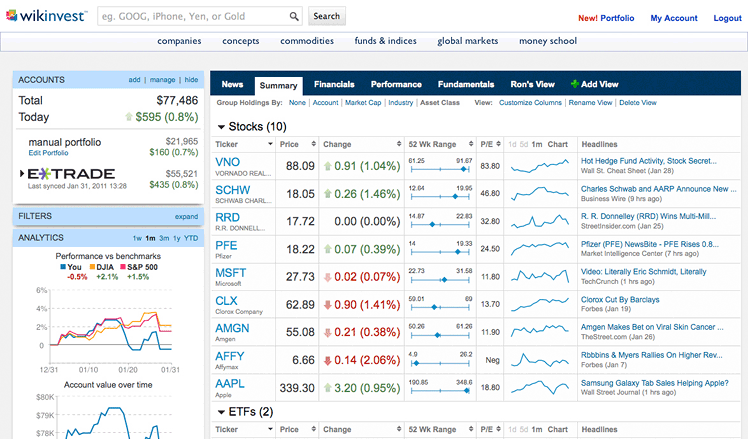Click the MSFT sparkline chart
This screenshot has height=439, width=748.
point(540,277)
